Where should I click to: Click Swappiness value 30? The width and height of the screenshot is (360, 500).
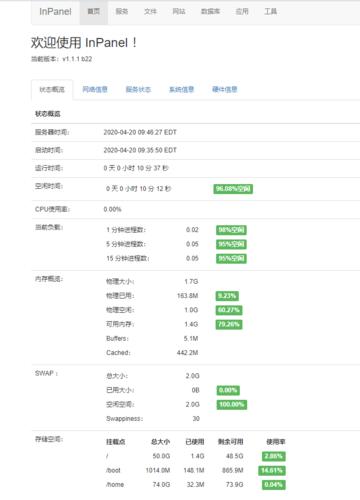(x=196, y=419)
